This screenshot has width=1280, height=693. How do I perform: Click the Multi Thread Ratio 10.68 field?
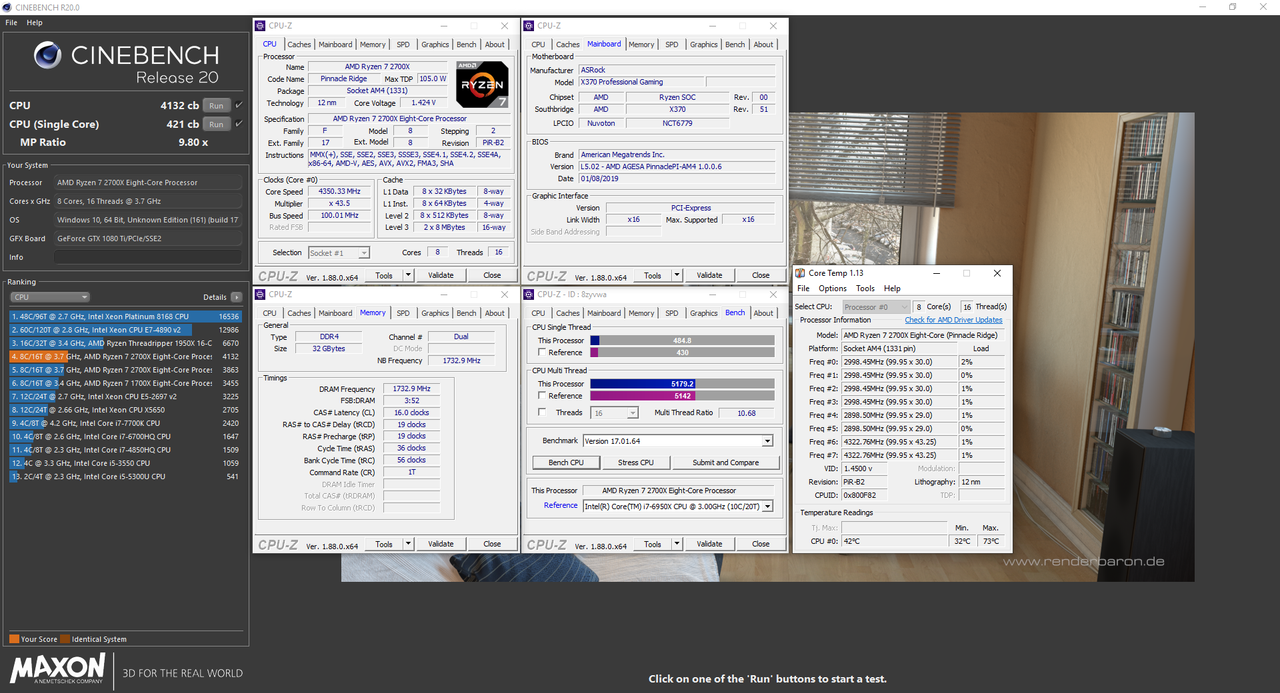(x=747, y=412)
